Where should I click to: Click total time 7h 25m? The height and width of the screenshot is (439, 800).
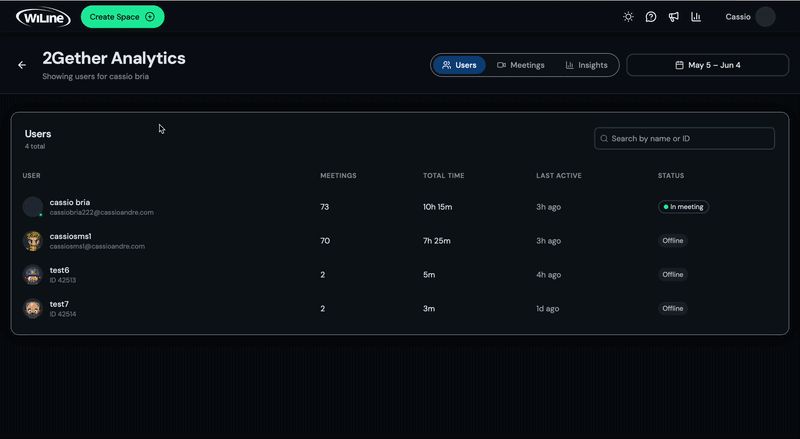click(x=436, y=240)
